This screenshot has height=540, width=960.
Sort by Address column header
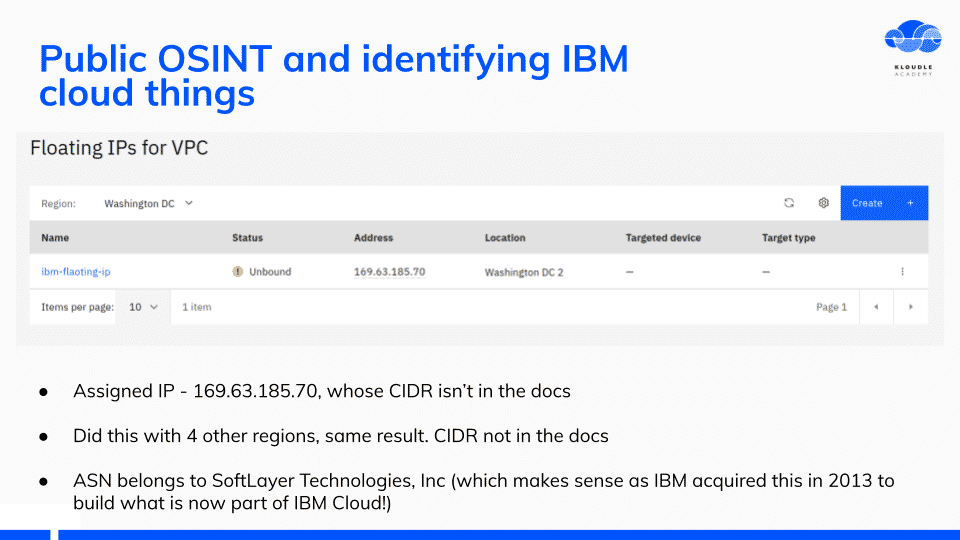(x=373, y=238)
